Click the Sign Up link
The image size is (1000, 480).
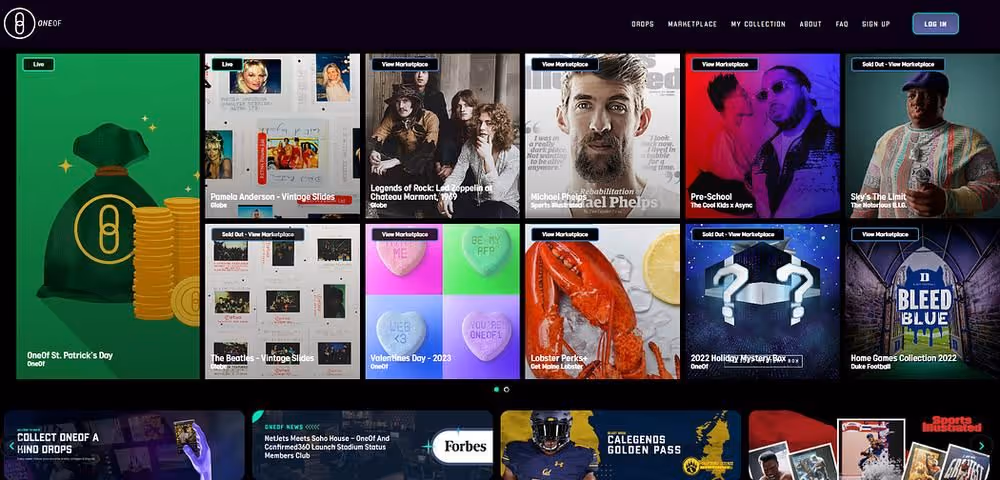point(876,24)
